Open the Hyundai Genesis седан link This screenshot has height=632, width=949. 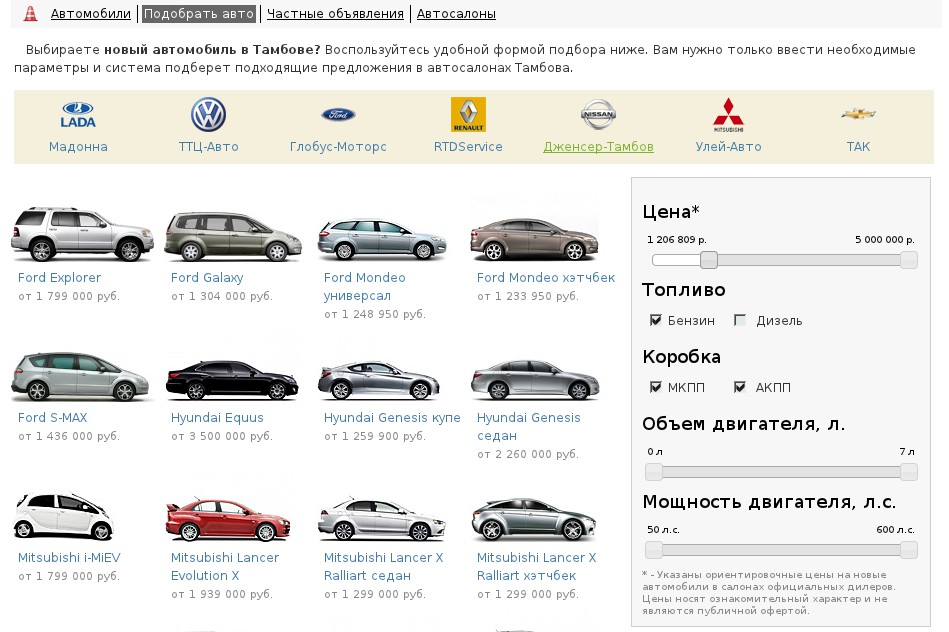(x=529, y=426)
